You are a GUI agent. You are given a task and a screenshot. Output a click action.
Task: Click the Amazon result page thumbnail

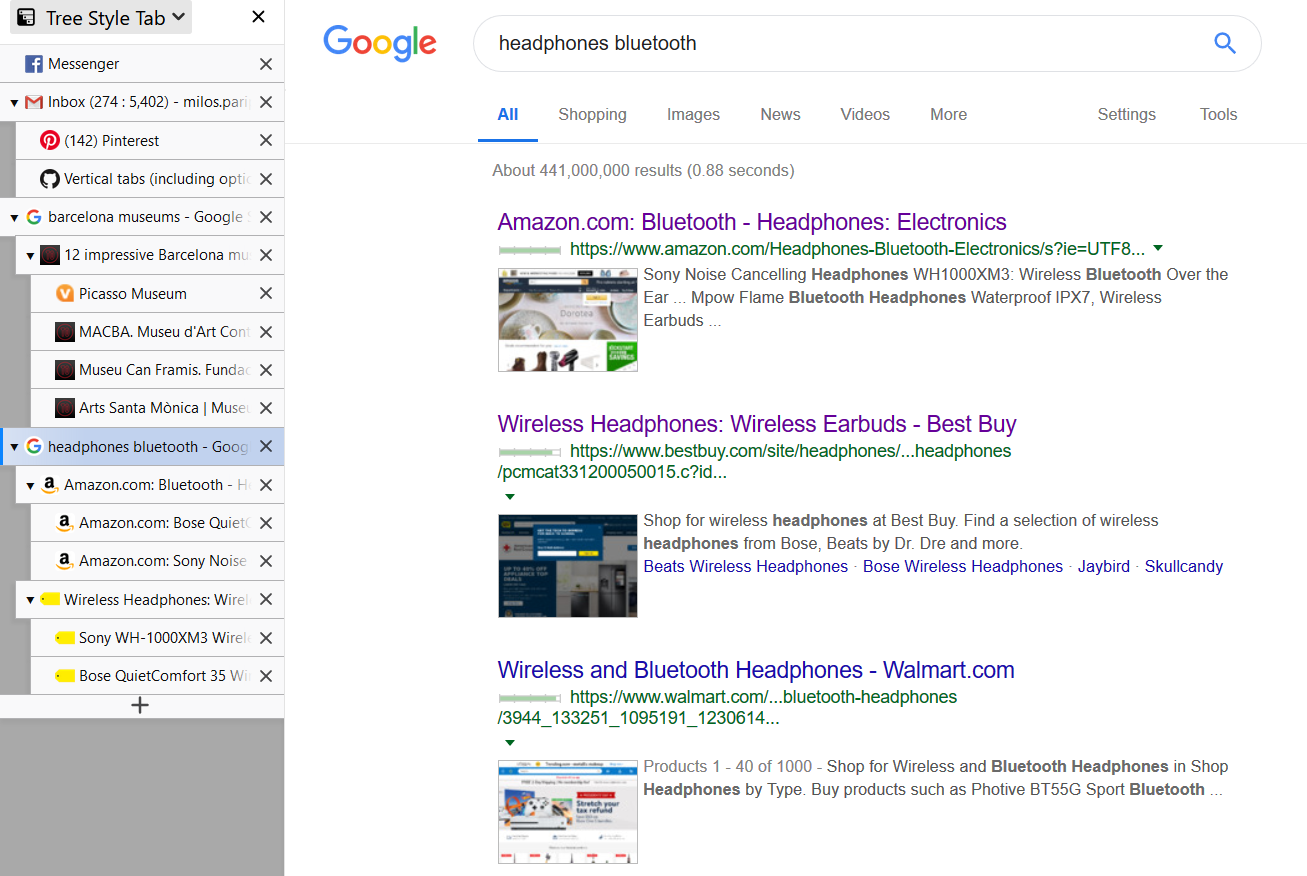coord(568,320)
